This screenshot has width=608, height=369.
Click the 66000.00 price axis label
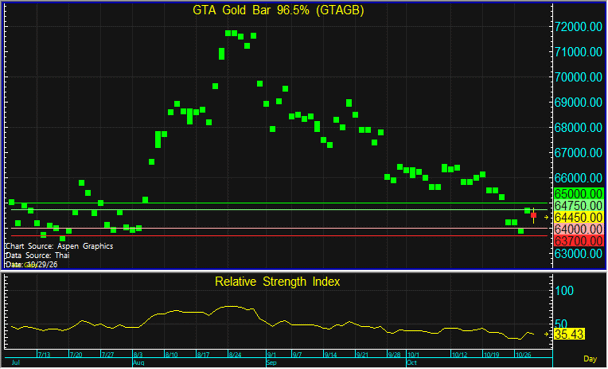[578, 178]
